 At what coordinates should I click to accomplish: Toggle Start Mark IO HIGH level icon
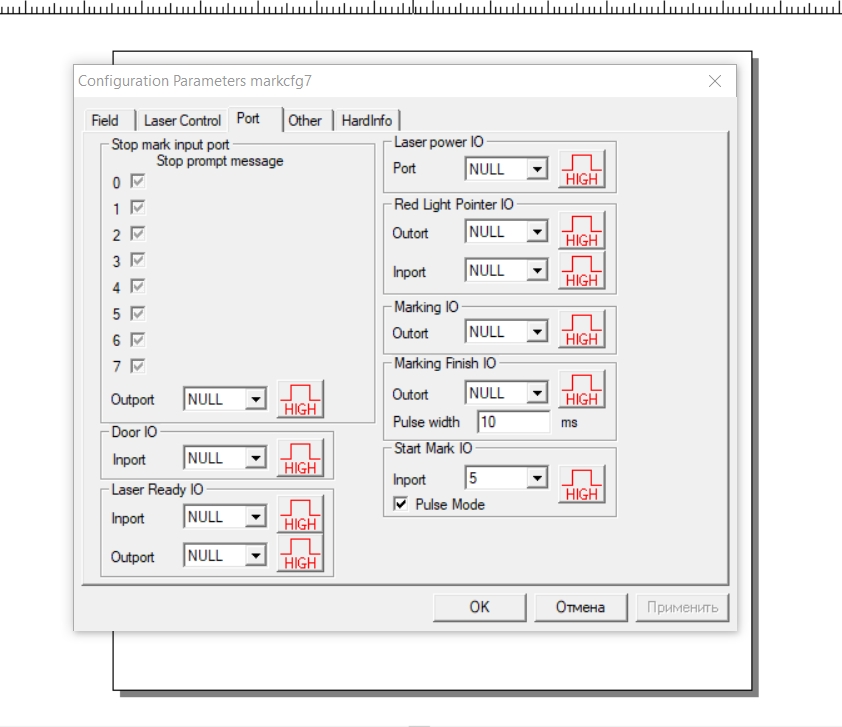tap(581, 485)
